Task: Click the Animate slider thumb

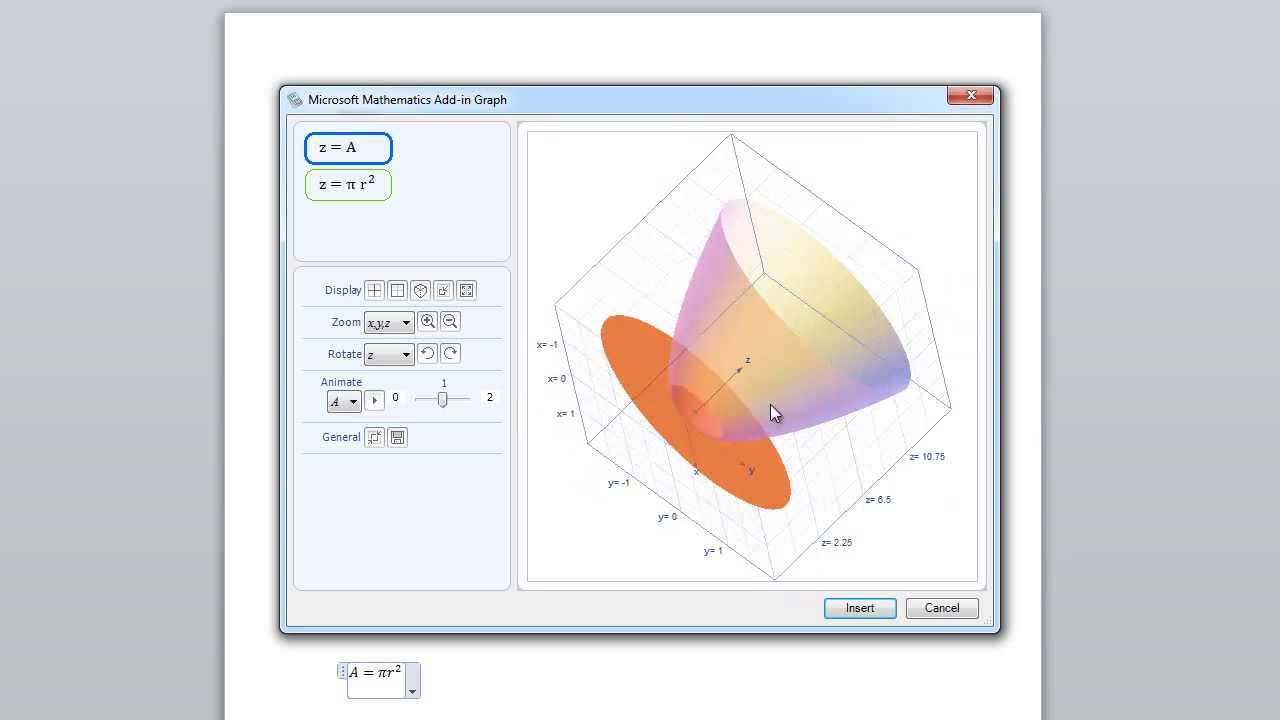Action: tap(442, 399)
